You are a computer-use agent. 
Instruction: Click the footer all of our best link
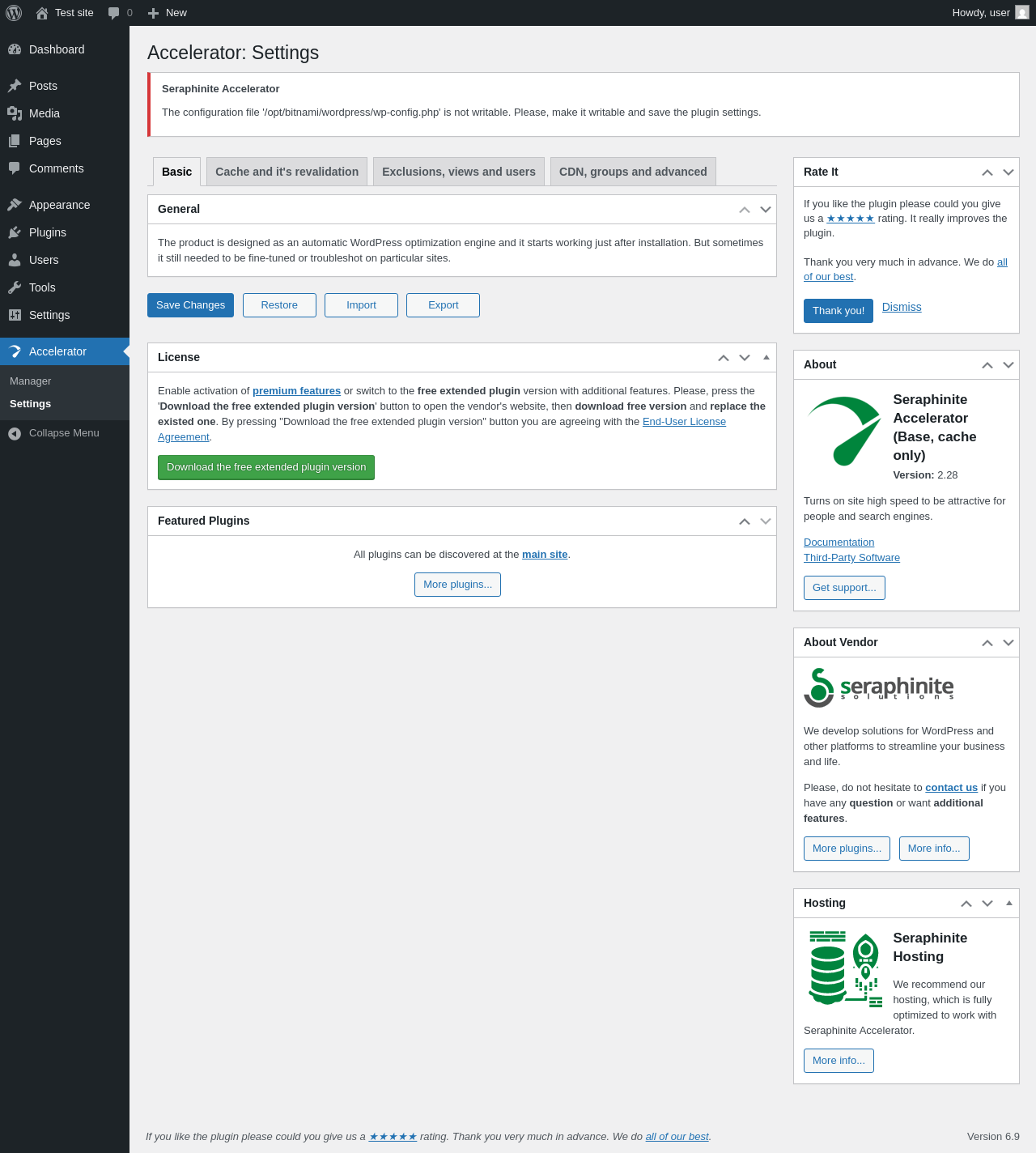tap(677, 1137)
